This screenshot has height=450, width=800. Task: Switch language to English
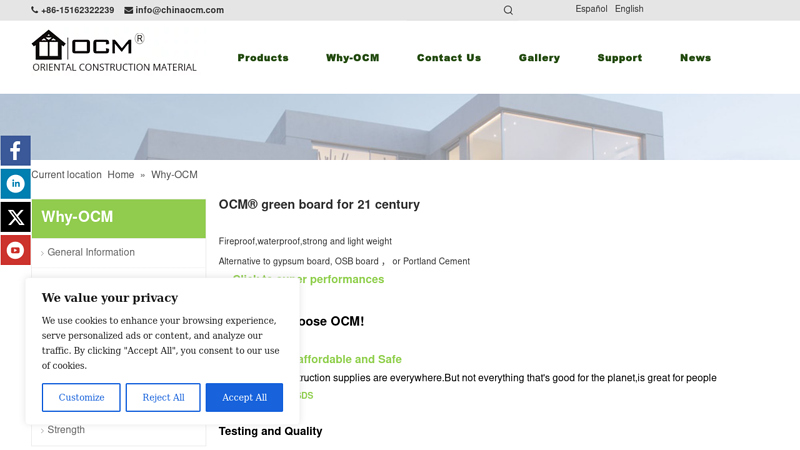pyautogui.click(x=629, y=9)
